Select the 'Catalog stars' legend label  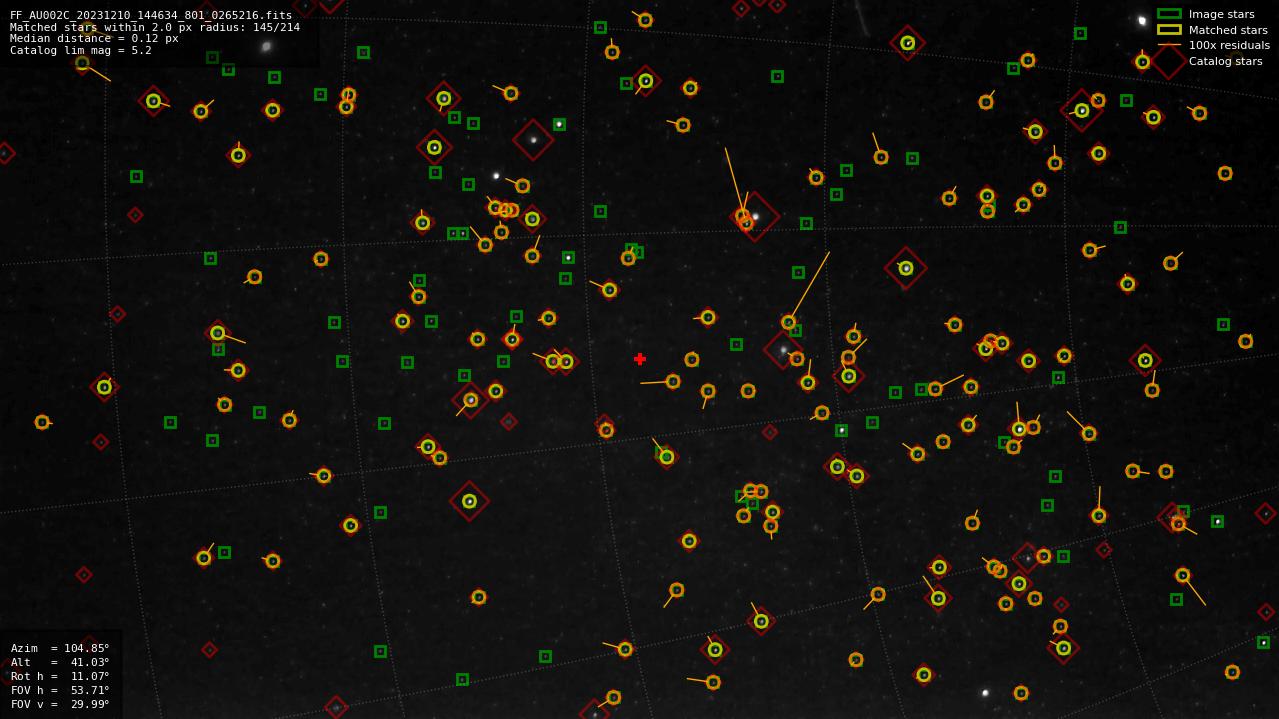pyautogui.click(x=1225, y=61)
